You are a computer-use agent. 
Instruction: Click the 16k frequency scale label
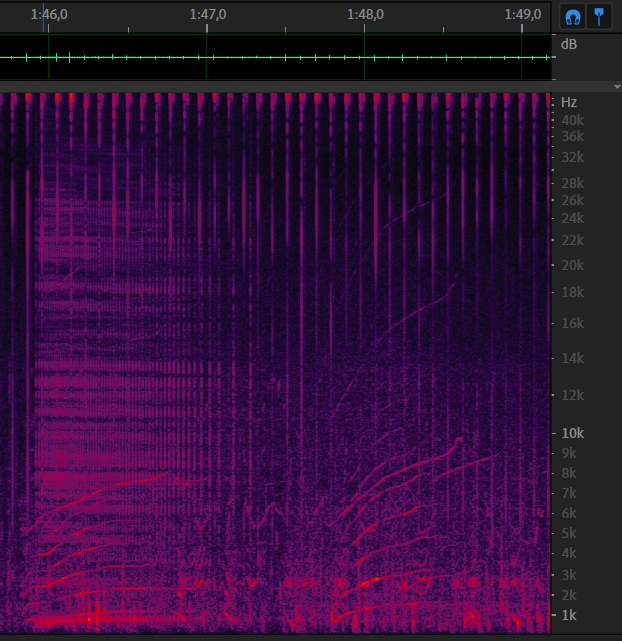tap(573, 323)
